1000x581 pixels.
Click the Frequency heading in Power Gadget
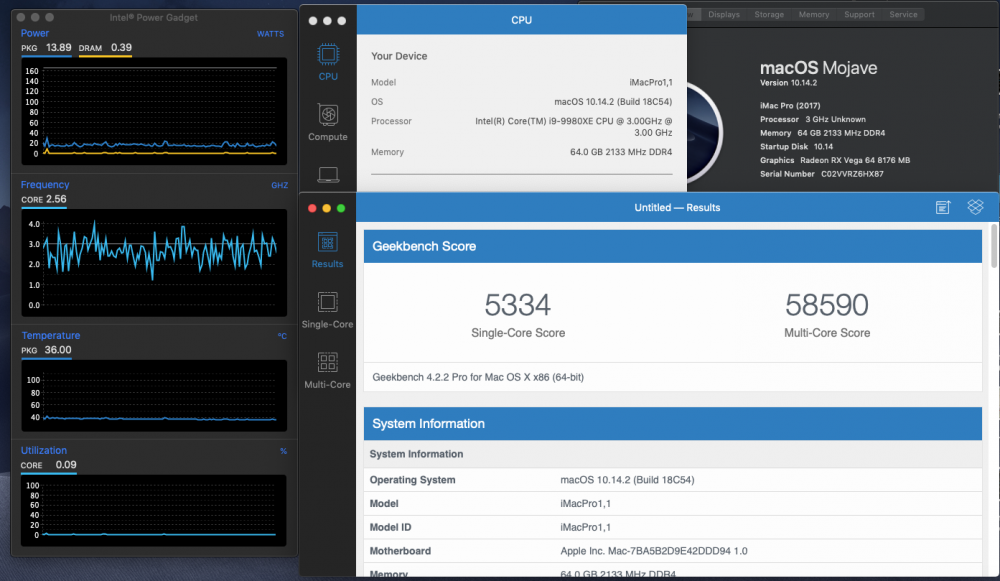tap(45, 184)
